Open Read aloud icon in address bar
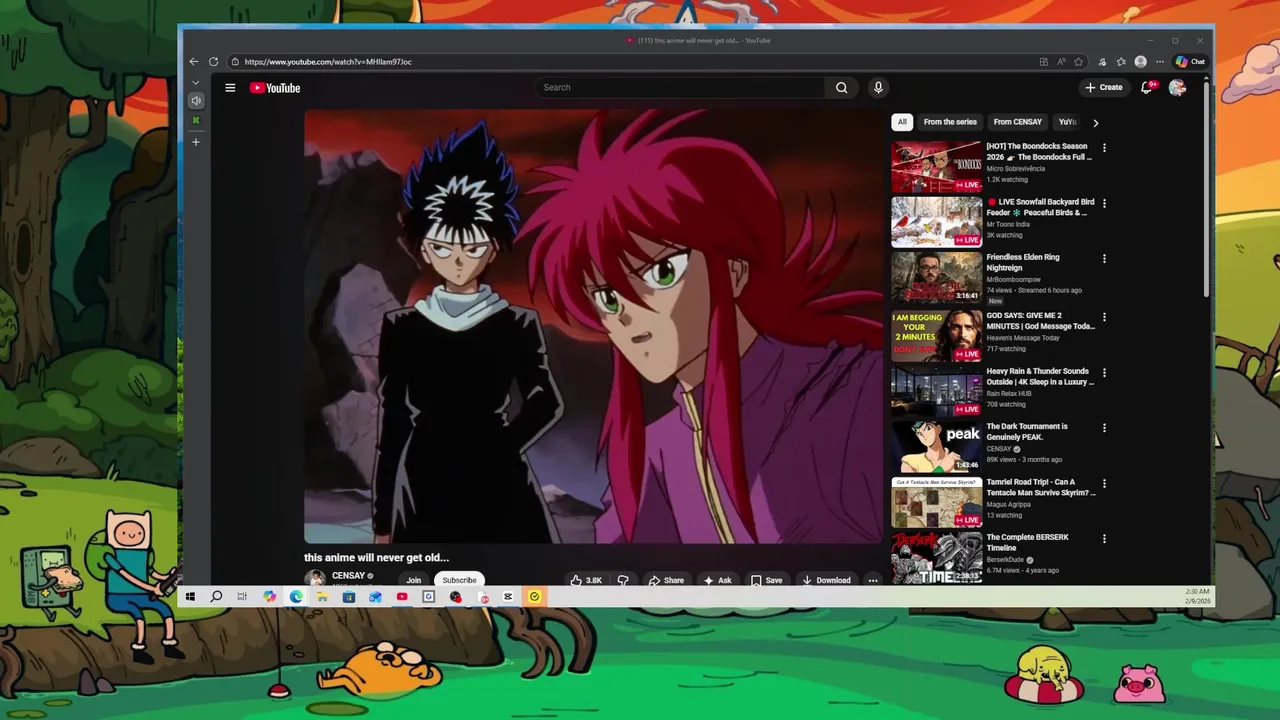The width and height of the screenshot is (1280, 720). pos(1061,62)
